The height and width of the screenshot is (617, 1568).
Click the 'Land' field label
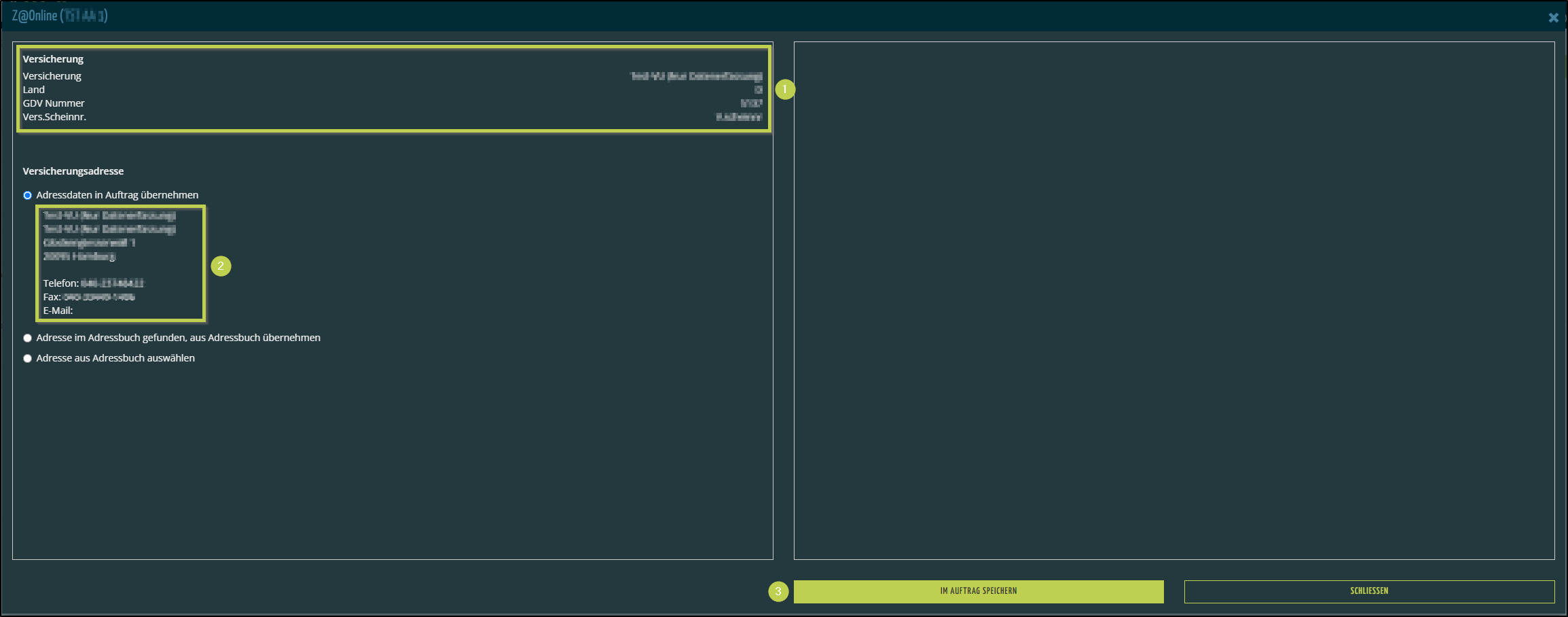coord(34,90)
